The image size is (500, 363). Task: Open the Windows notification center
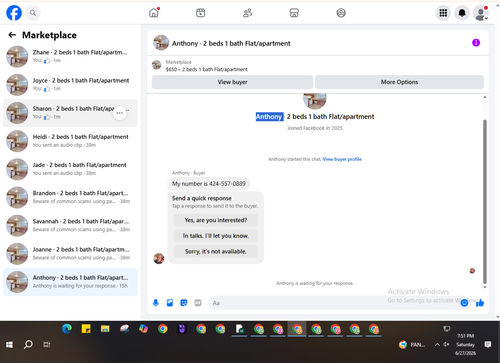tap(488, 345)
